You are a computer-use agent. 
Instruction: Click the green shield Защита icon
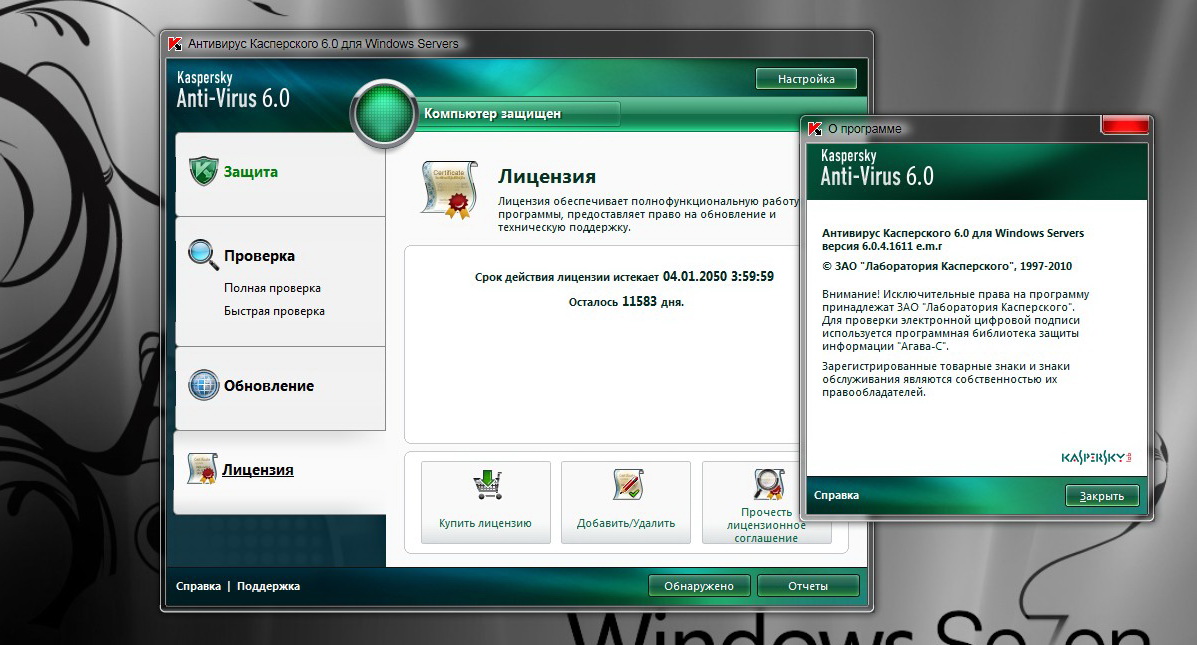[203, 171]
